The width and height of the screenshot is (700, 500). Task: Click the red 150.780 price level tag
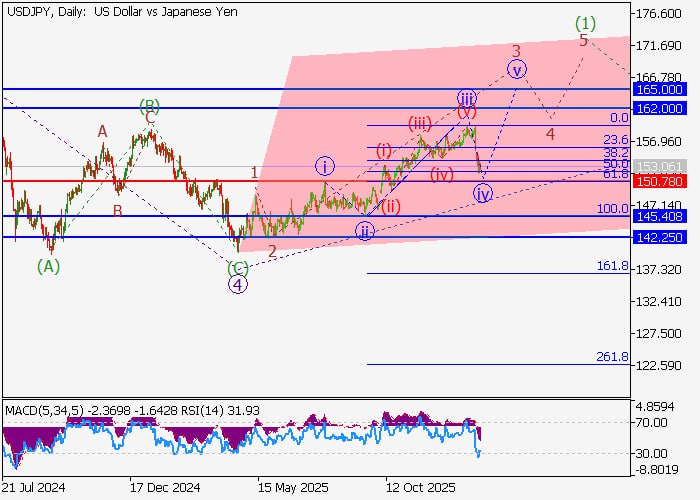pyautogui.click(x=659, y=182)
